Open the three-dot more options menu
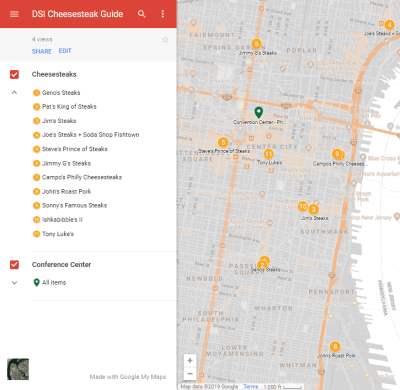400x390 pixels. tap(163, 14)
